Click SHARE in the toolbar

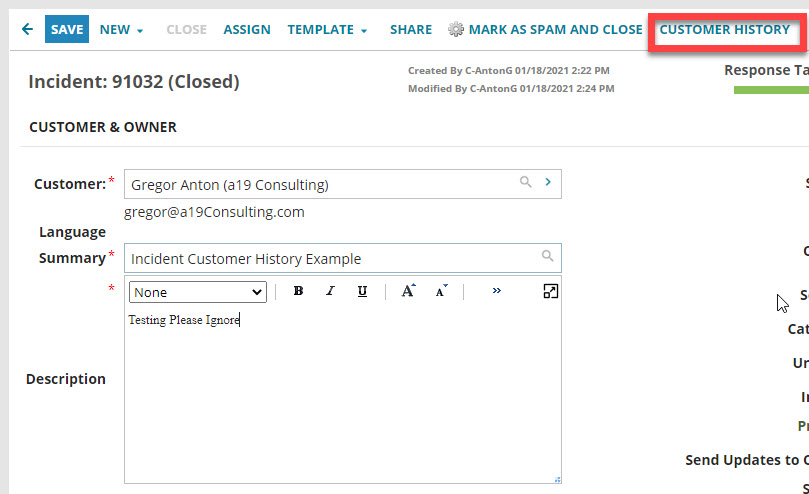point(411,30)
